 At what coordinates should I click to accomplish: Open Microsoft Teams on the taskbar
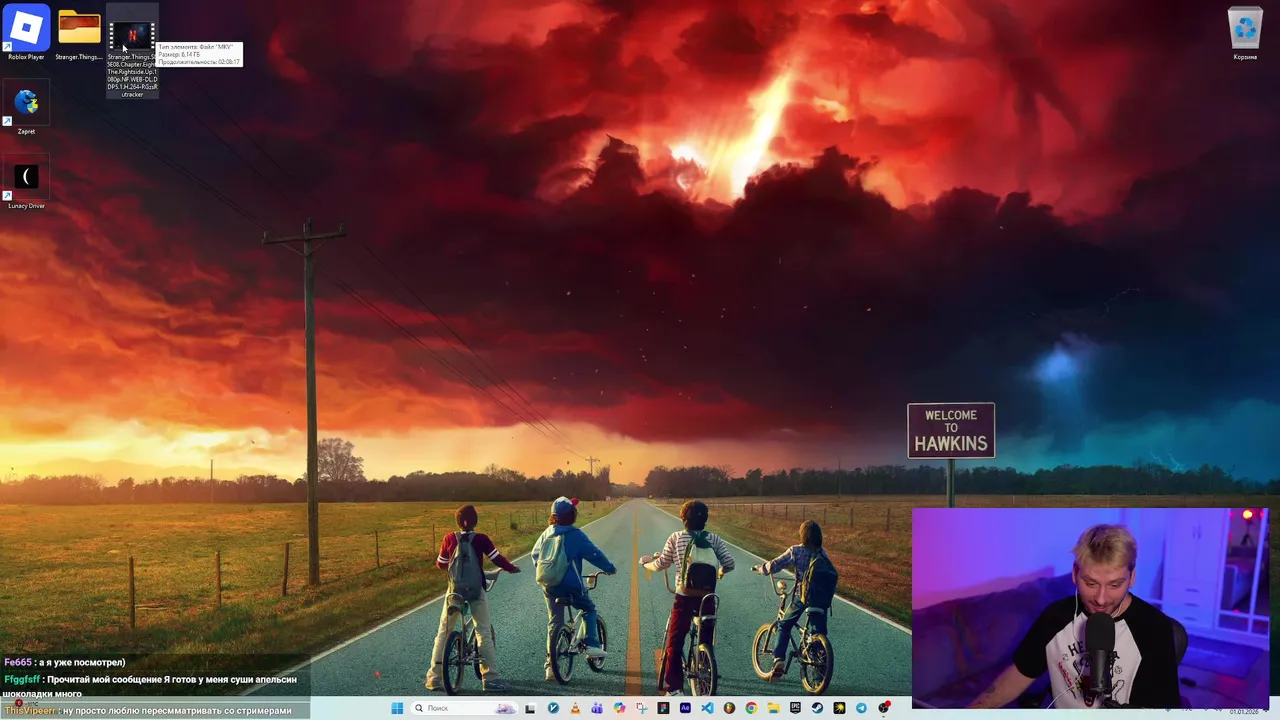(x=597, y=708)
